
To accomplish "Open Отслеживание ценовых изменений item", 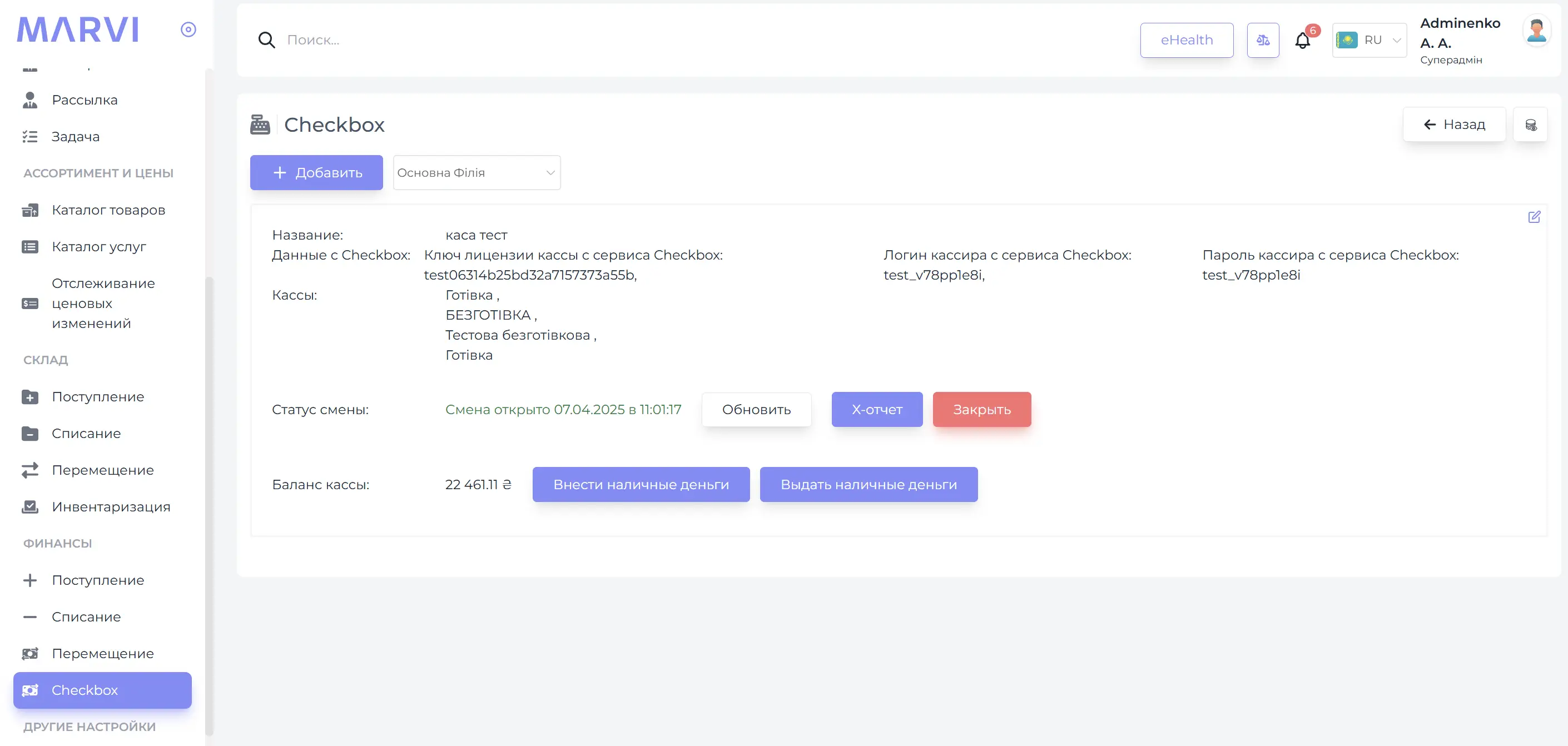I will 103,303.
